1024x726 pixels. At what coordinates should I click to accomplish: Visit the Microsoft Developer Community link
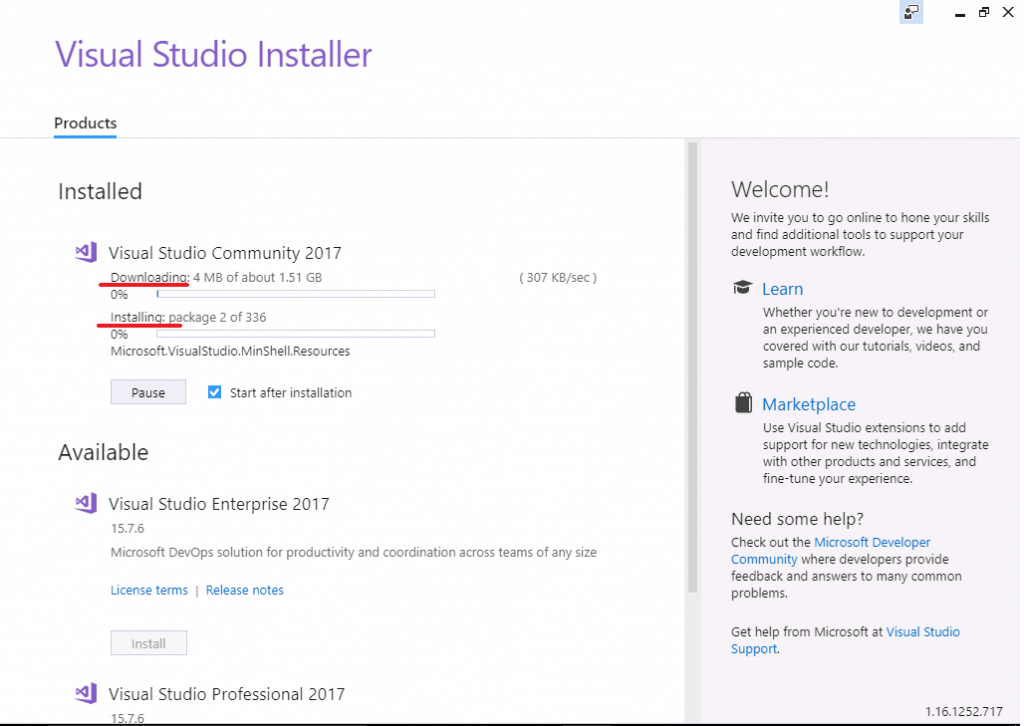click(x=872, y=541)
